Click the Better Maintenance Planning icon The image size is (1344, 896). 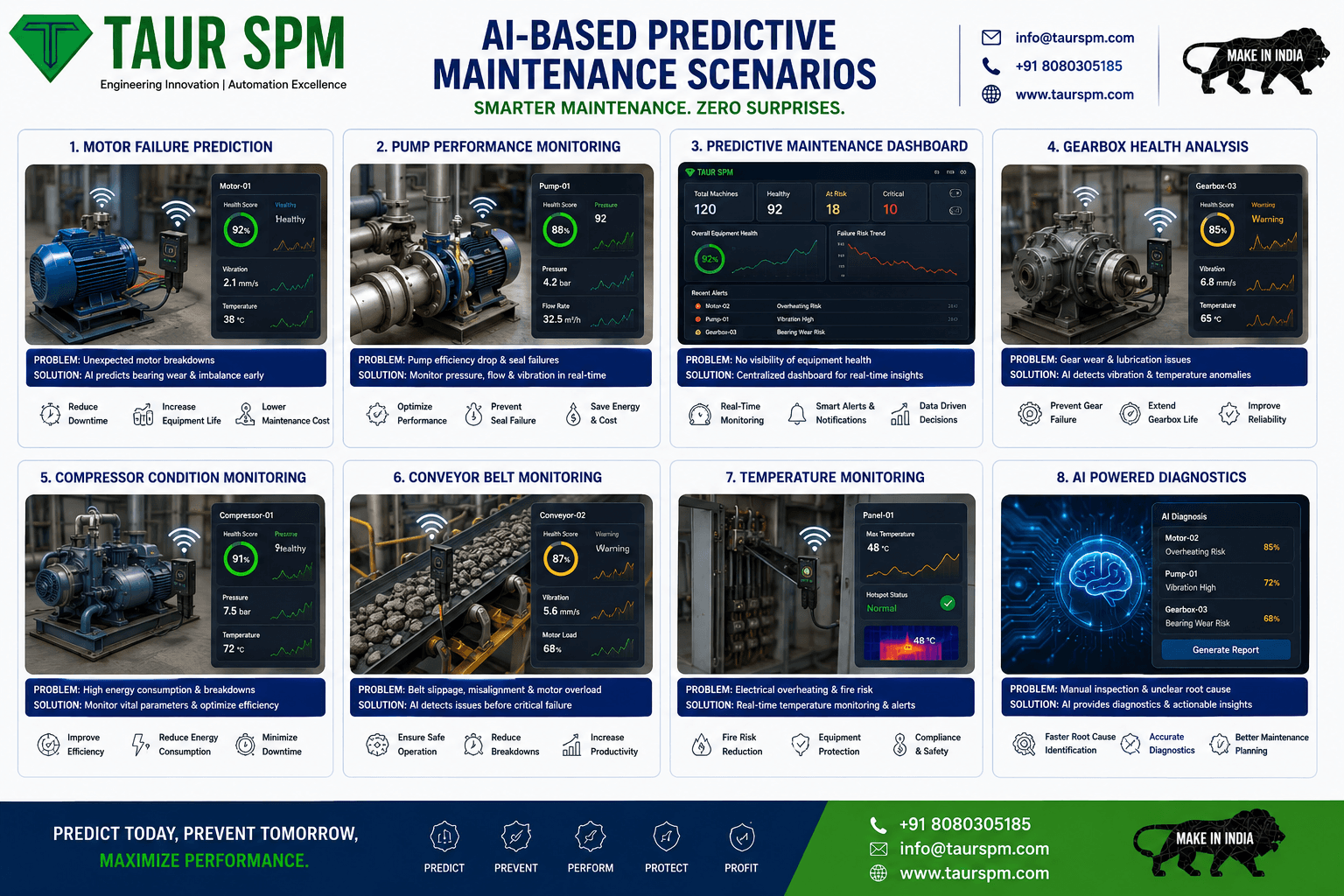coord(1219,745)
